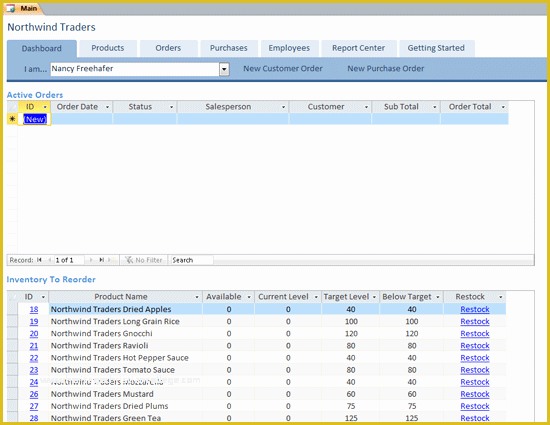Open the Sub Total column filter arrow
Viewport: 550px width, 425px height.
pyautogui.click(x=435, y=107)
